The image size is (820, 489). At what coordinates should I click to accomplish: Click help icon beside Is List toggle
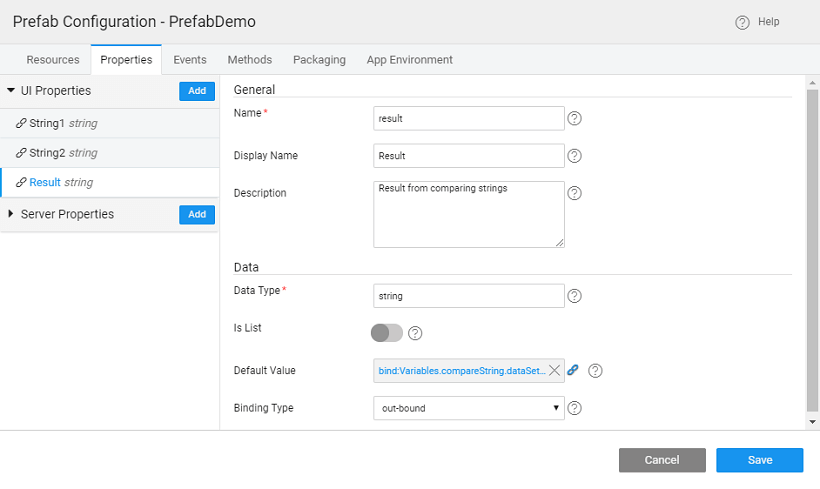click(x=416, y=333)
